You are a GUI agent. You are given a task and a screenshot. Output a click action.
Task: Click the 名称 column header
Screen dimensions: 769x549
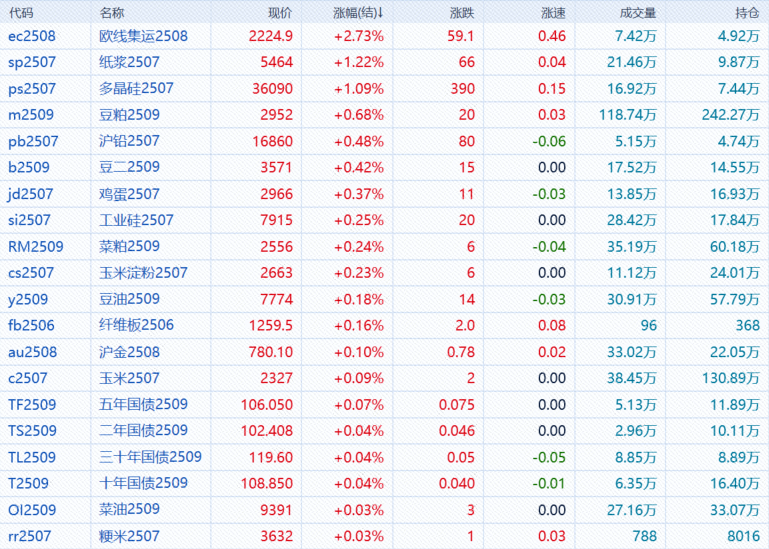pos(113,13)
